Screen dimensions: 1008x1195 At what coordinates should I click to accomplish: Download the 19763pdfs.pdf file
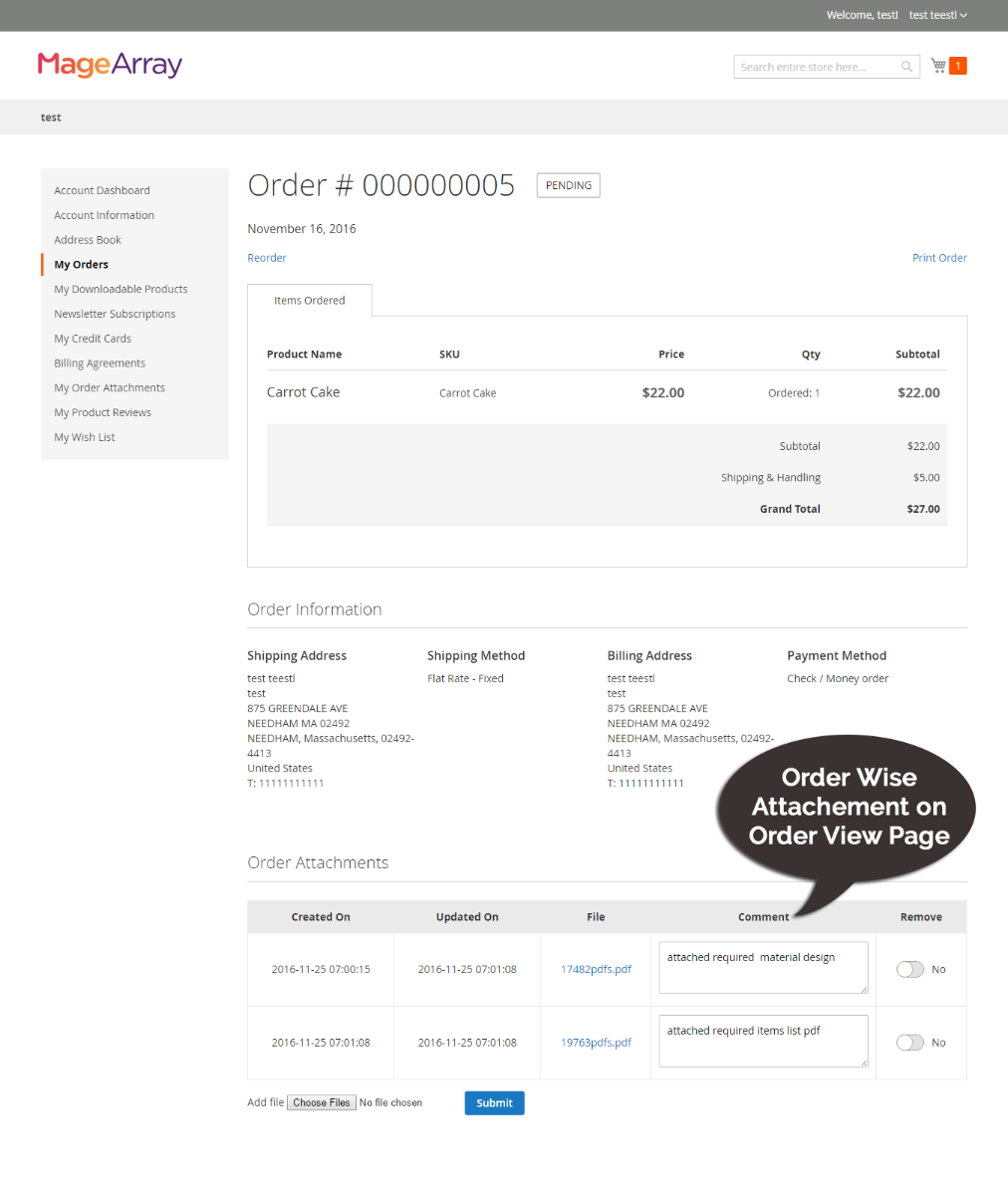pos(595,1042)
